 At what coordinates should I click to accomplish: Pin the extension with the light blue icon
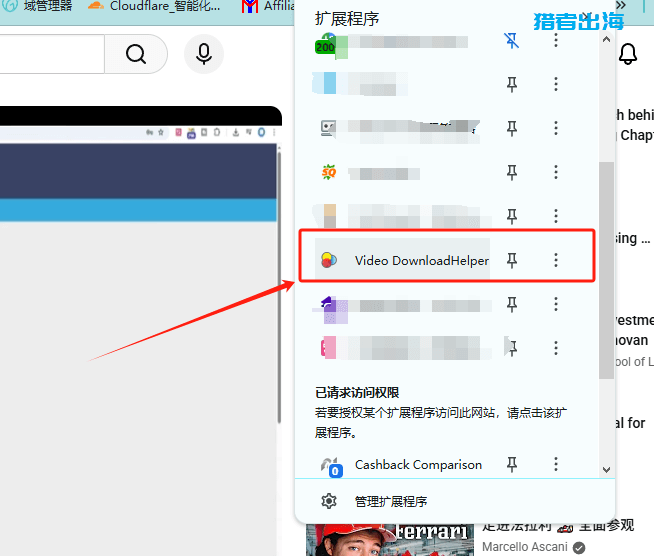click(512, 84)
